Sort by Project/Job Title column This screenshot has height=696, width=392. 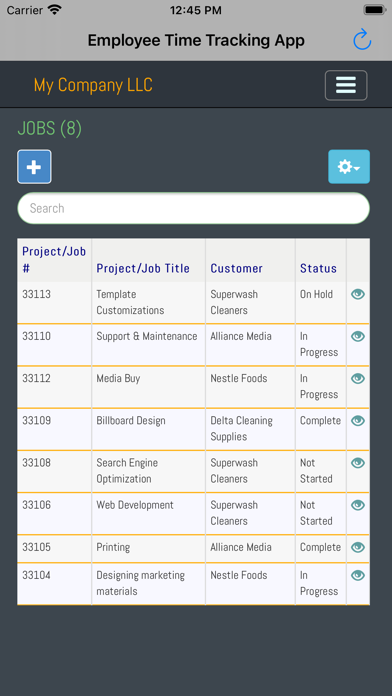click(143, 268)
